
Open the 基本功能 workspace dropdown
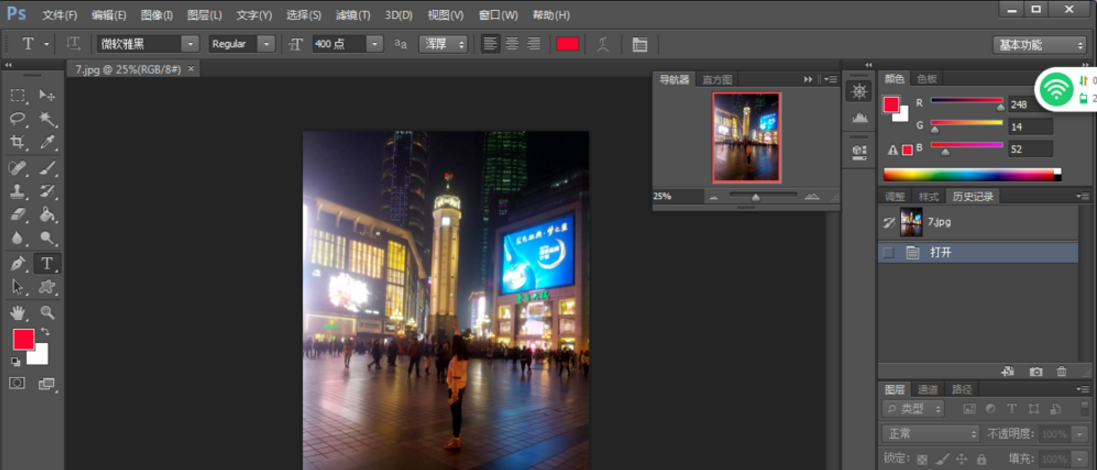1039,45
